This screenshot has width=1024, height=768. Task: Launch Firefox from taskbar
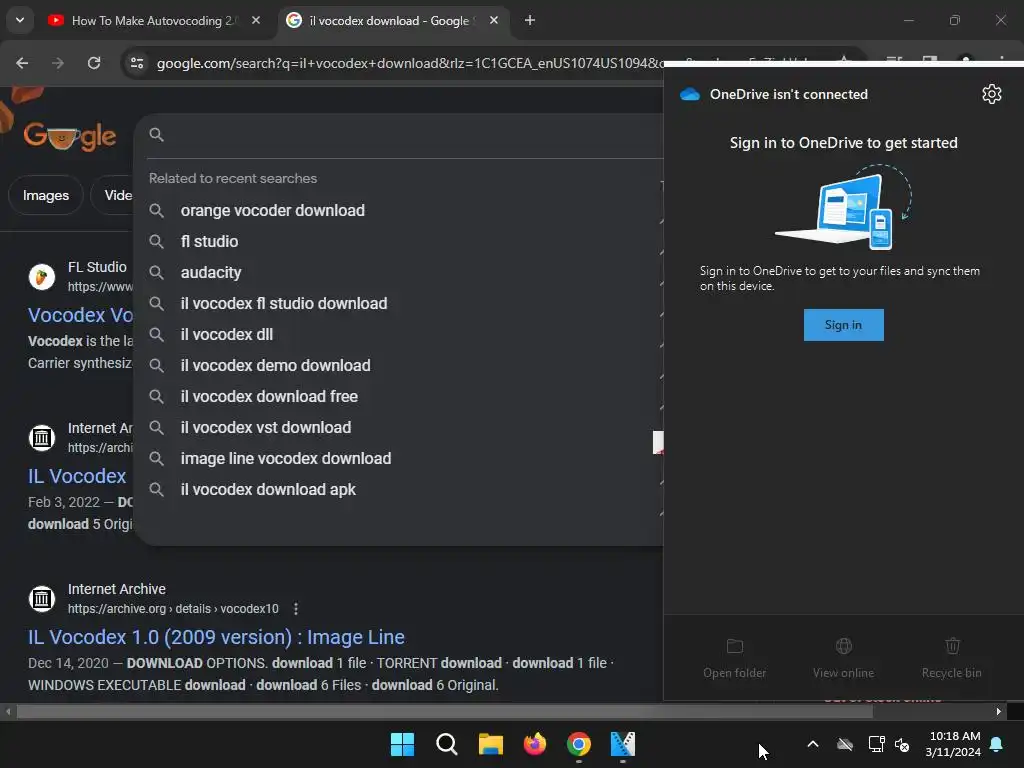pyautogui.click(x=535, y=744)
